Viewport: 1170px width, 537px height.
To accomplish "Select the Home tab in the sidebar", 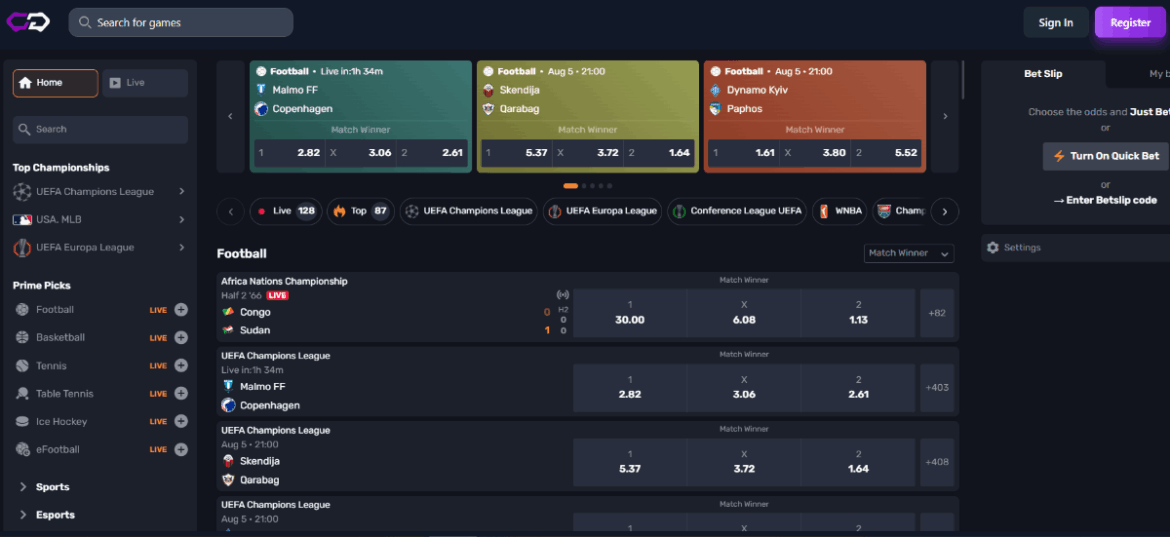I will pyautogui.click(x=55, y=83).
